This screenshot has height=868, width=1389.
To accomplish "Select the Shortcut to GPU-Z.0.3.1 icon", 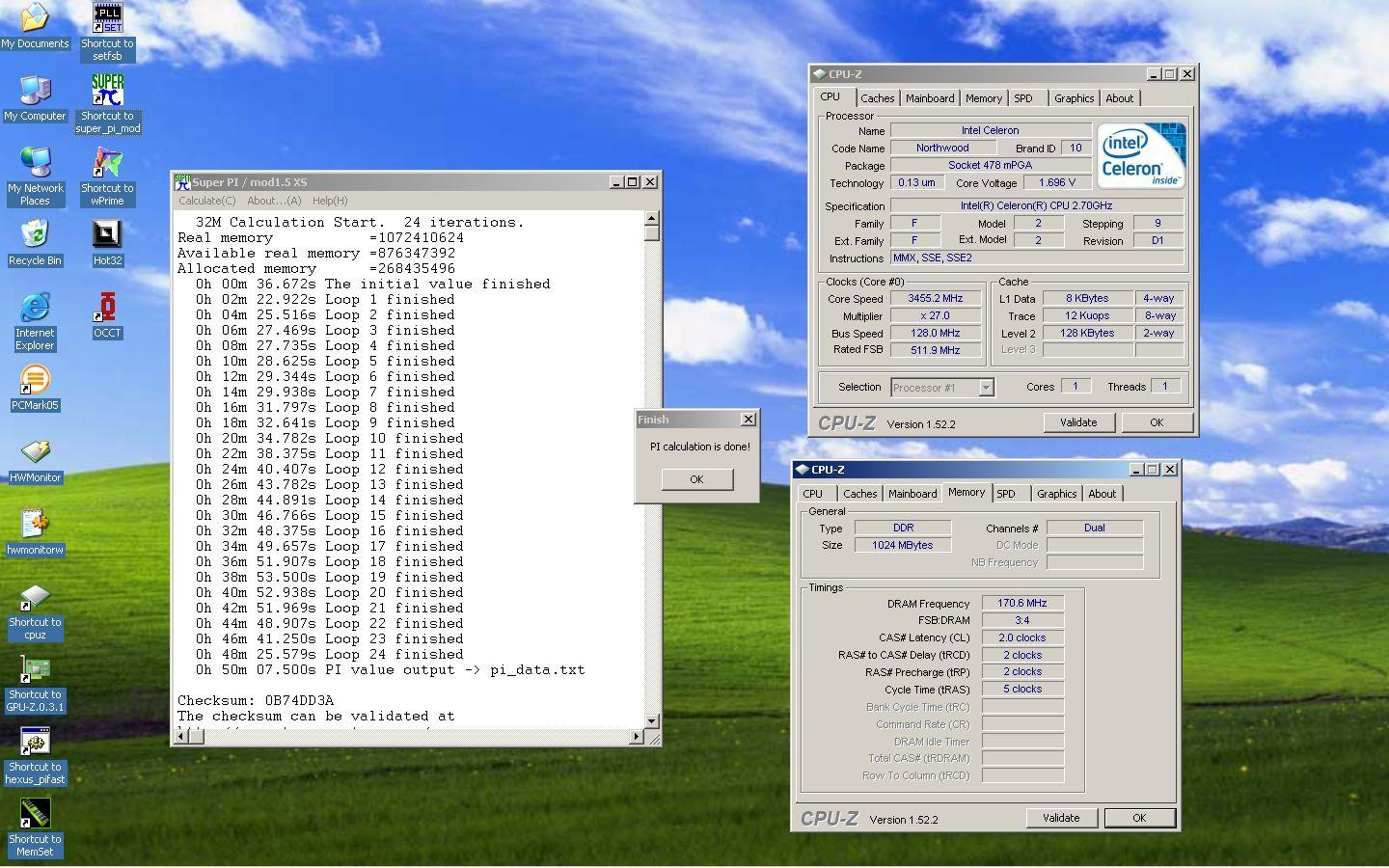I will (35, 683).
